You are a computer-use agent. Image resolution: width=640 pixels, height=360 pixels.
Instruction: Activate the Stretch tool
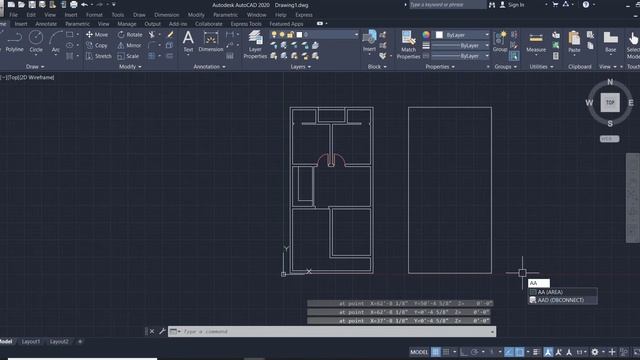(99, 56)
